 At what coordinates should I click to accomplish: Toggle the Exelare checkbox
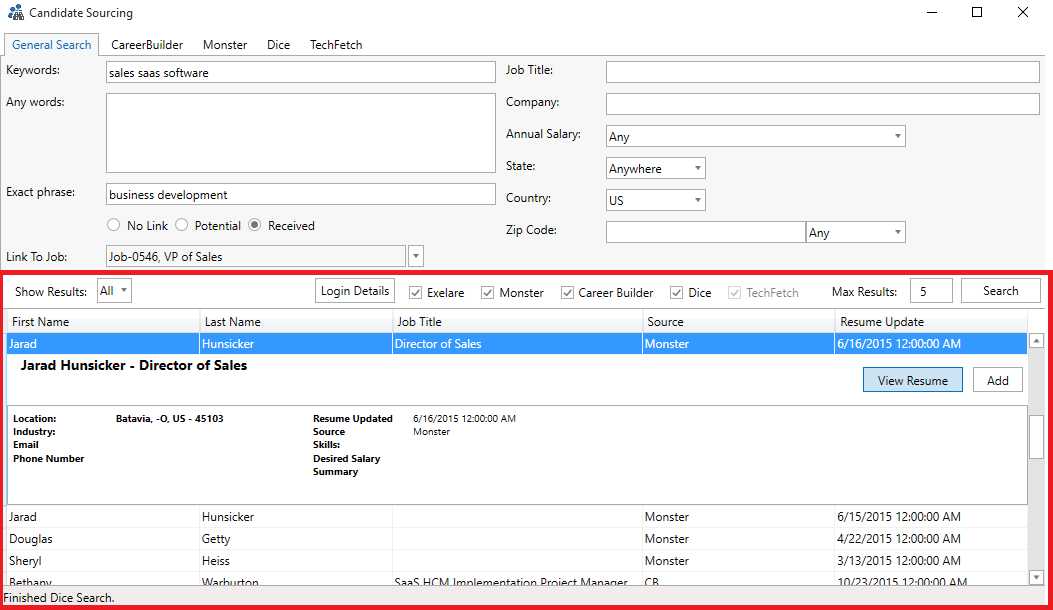click(x=415, y=292)
